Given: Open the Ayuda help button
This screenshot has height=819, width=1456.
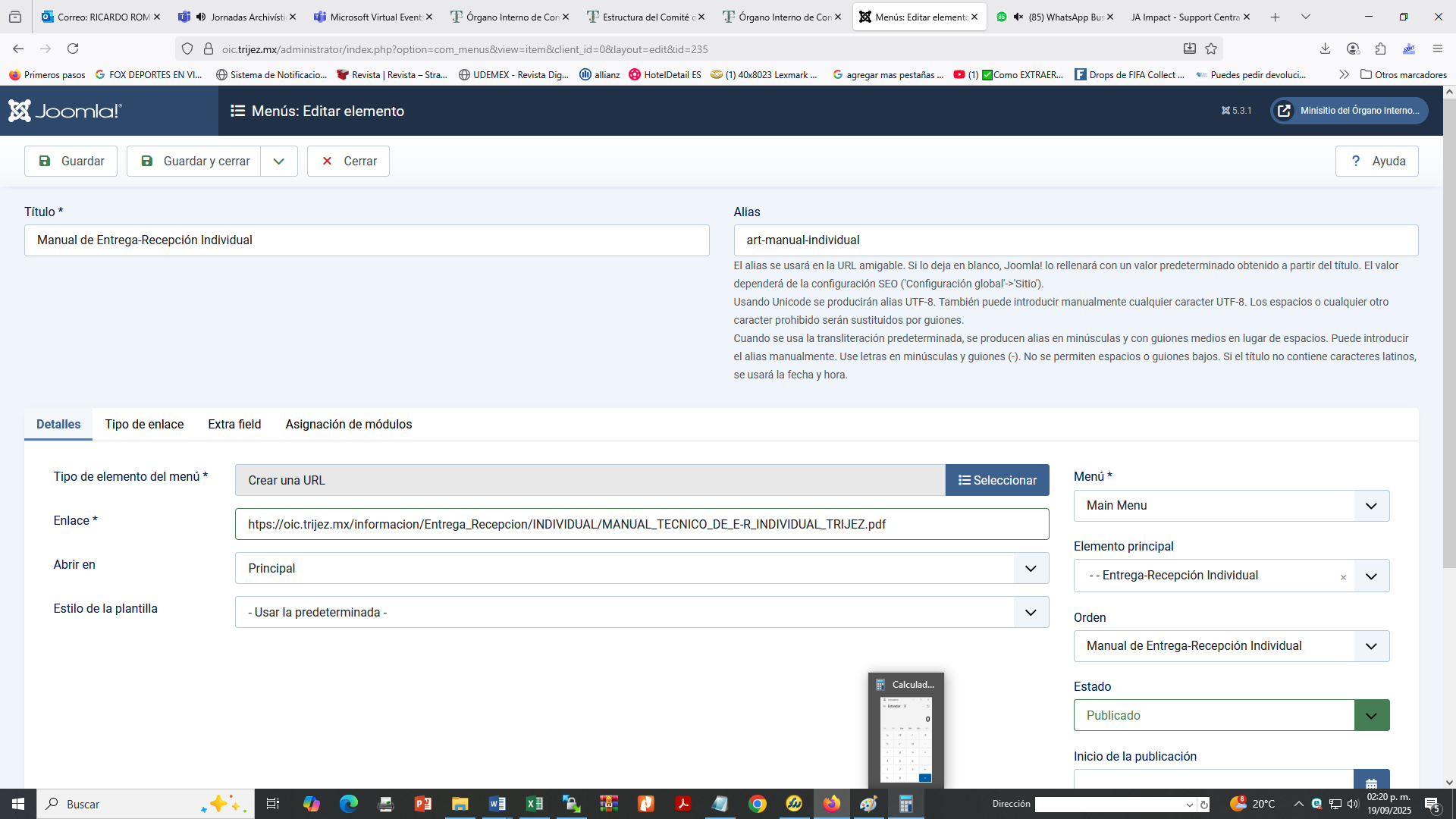Looking at the screenshot, I should [1376, 162].
